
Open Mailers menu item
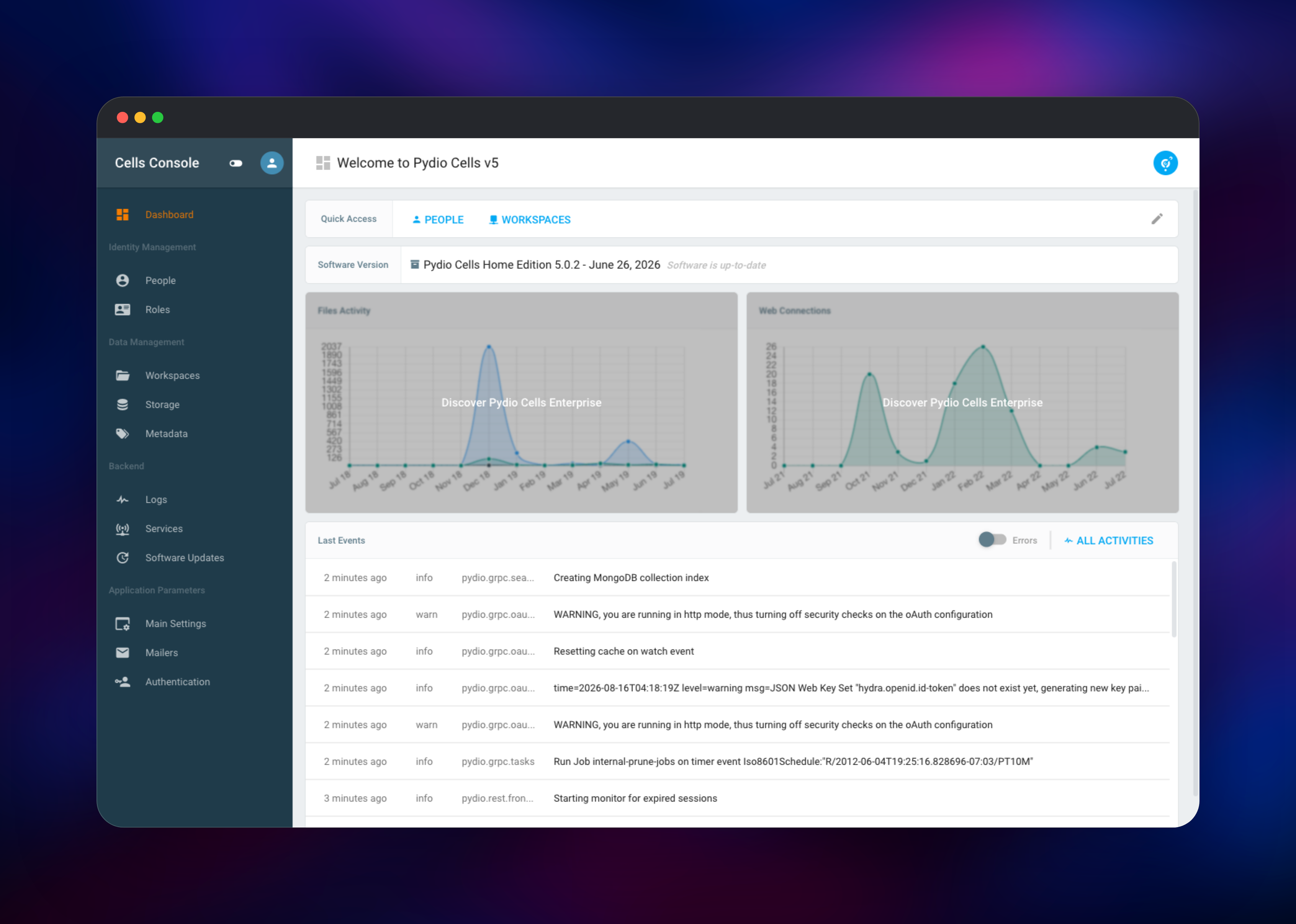click(x=195, y=653)
